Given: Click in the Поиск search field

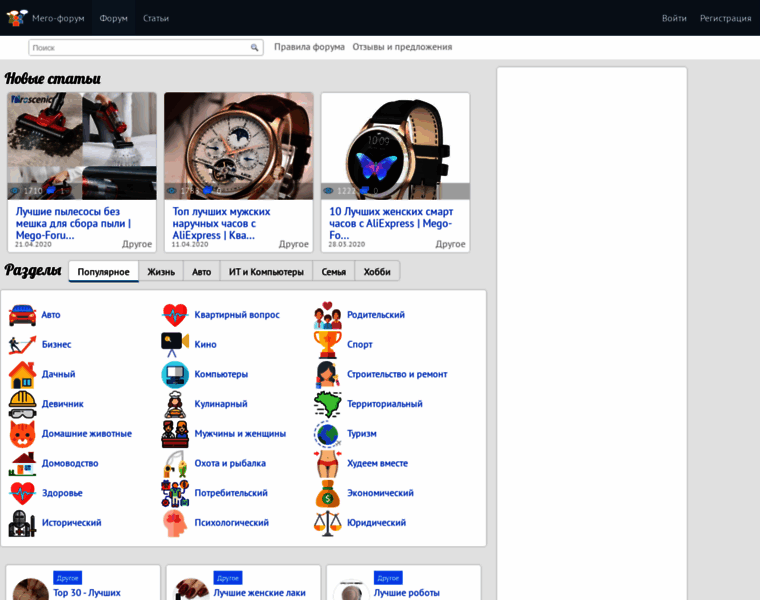Looking at the screenshot, I should 138,47.
